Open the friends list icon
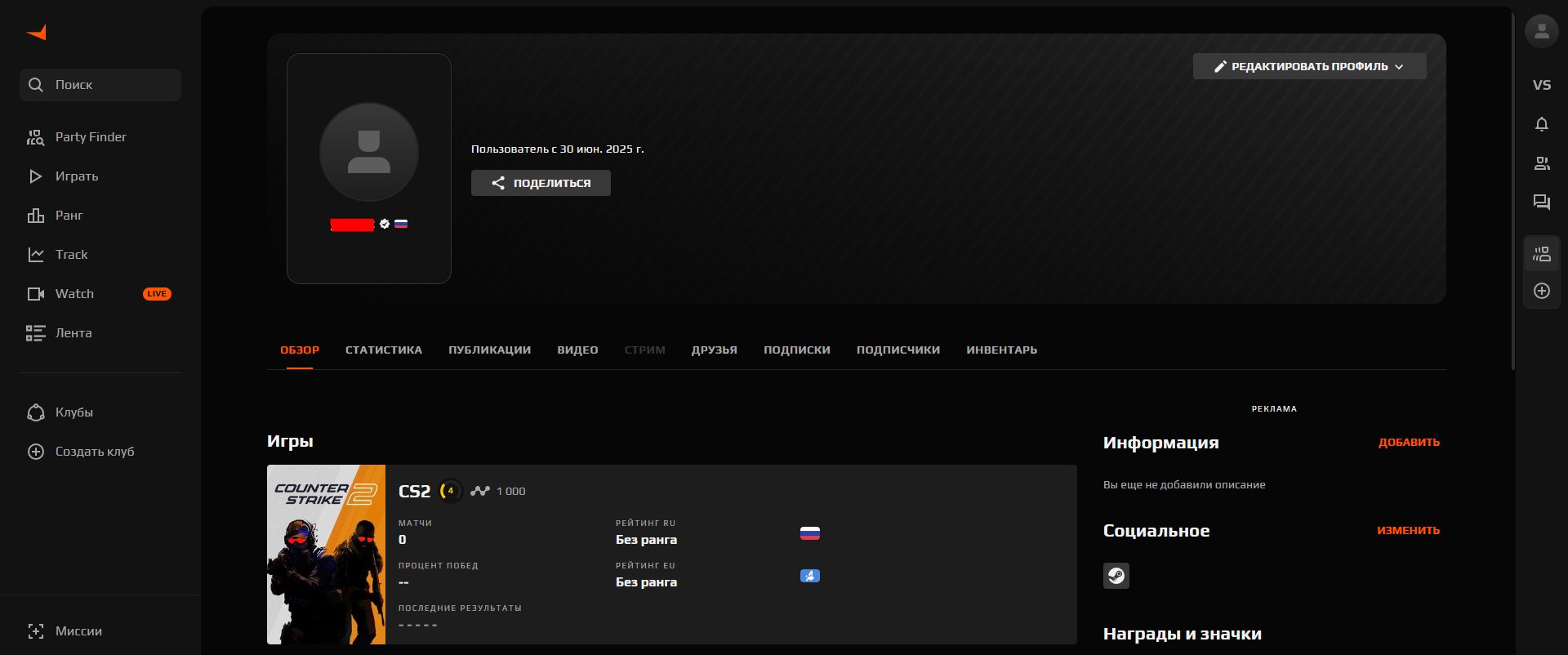 point(1541,163)
